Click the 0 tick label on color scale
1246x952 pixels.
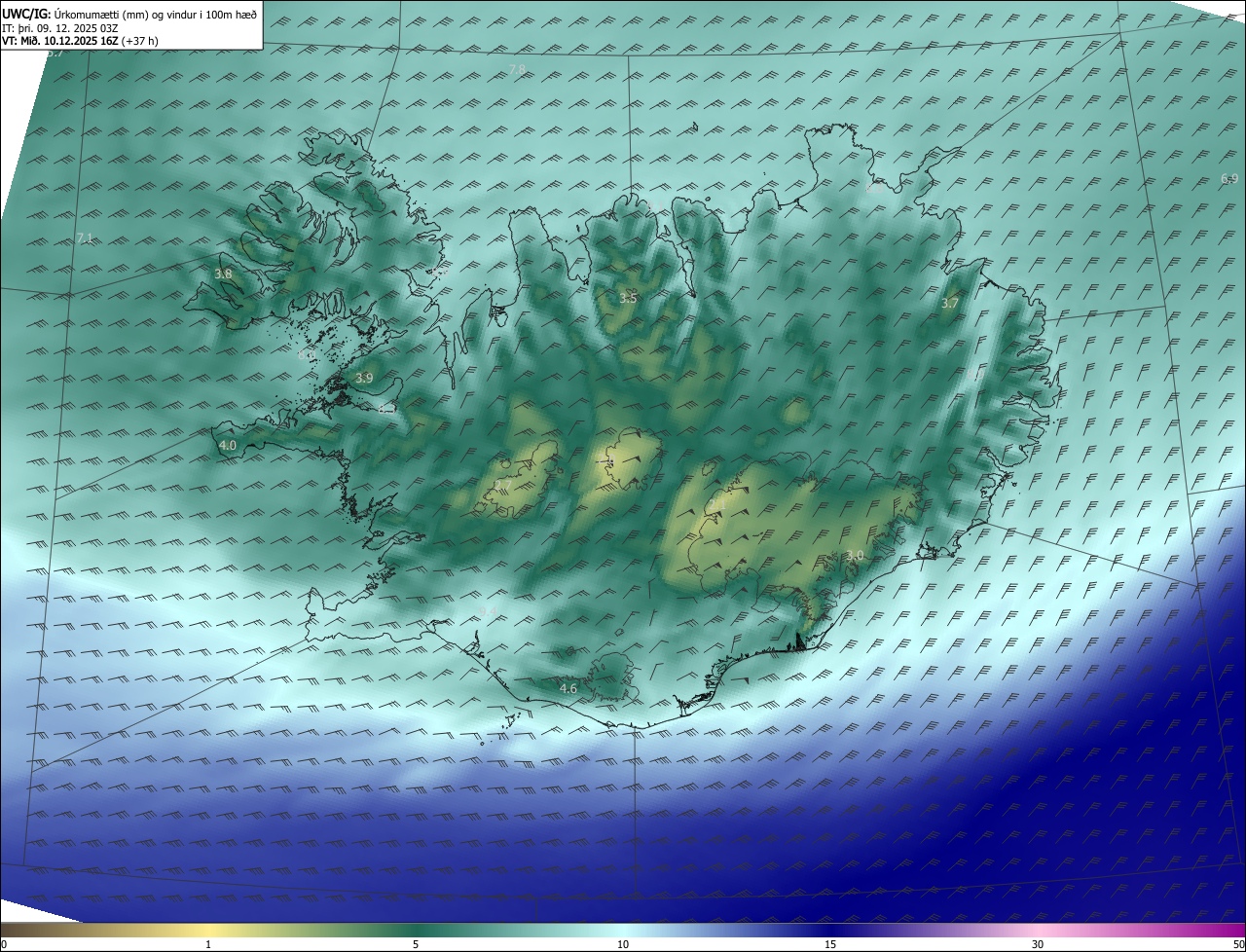tap(4, 944)
